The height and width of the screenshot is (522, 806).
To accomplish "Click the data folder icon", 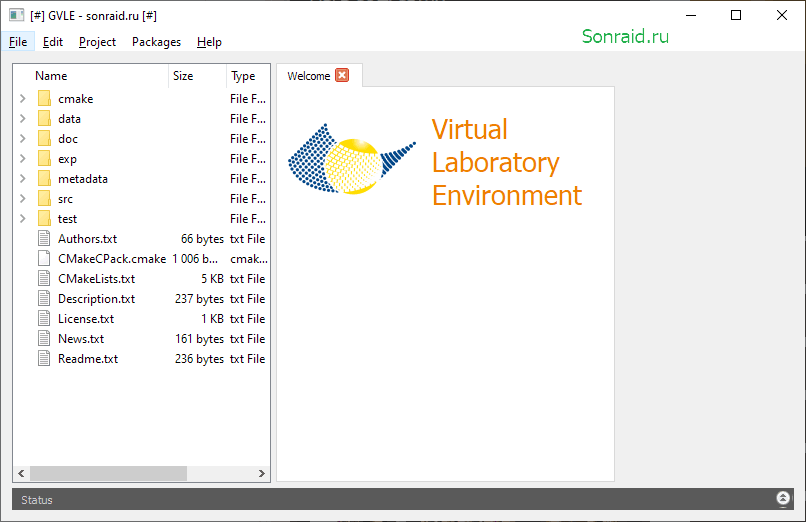I will pos(45,118).
